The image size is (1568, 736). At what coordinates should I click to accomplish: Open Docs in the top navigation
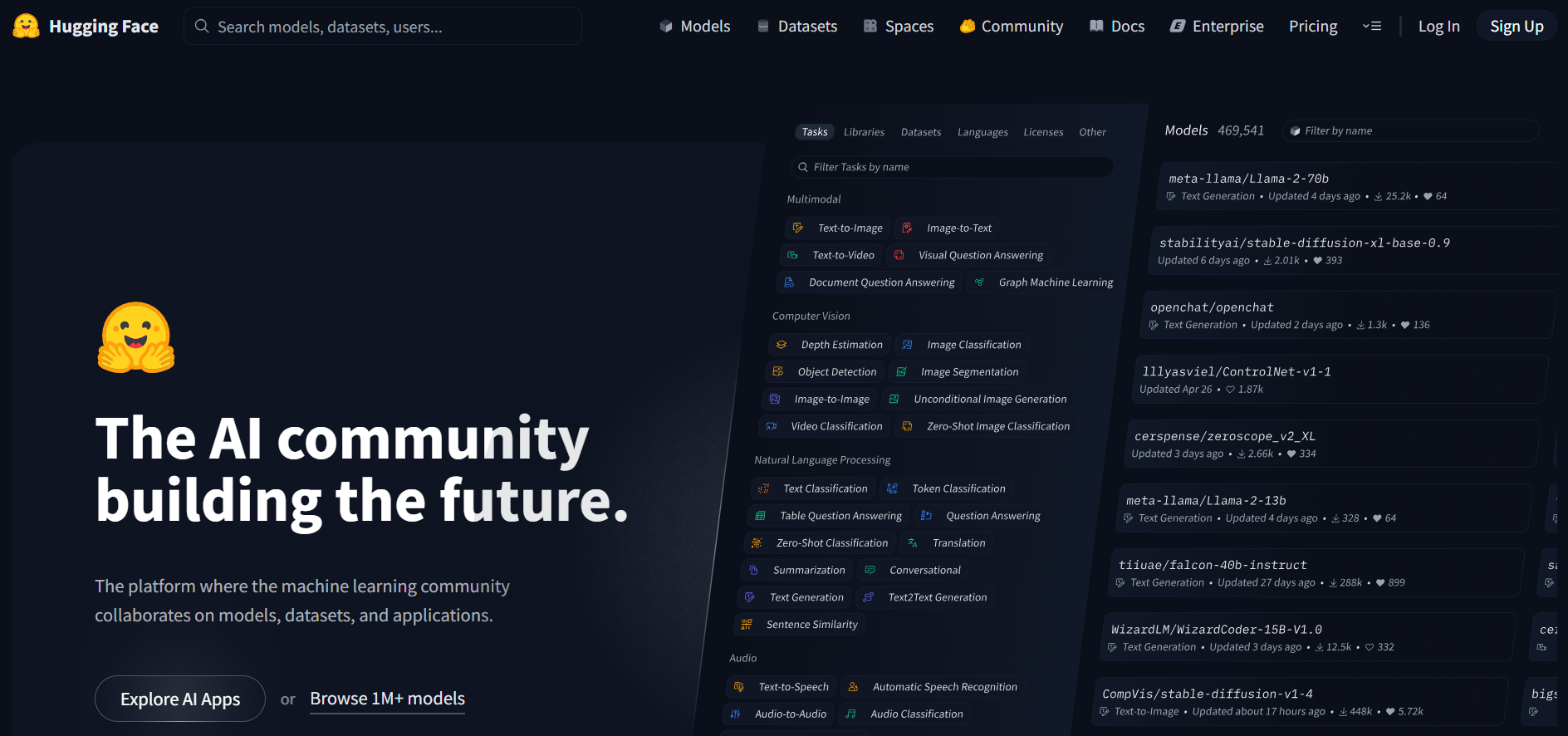[1117, 27]
